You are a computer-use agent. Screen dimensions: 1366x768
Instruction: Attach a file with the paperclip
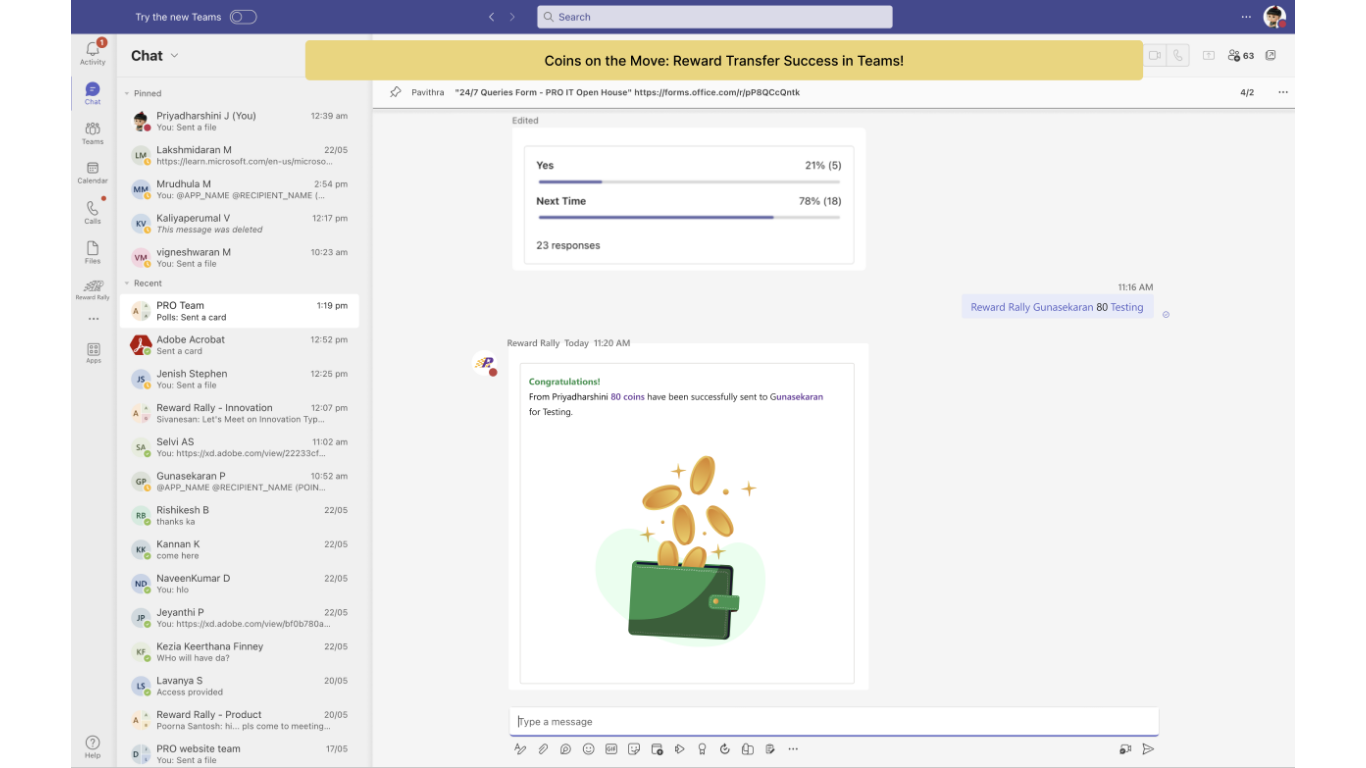point(543,749)
